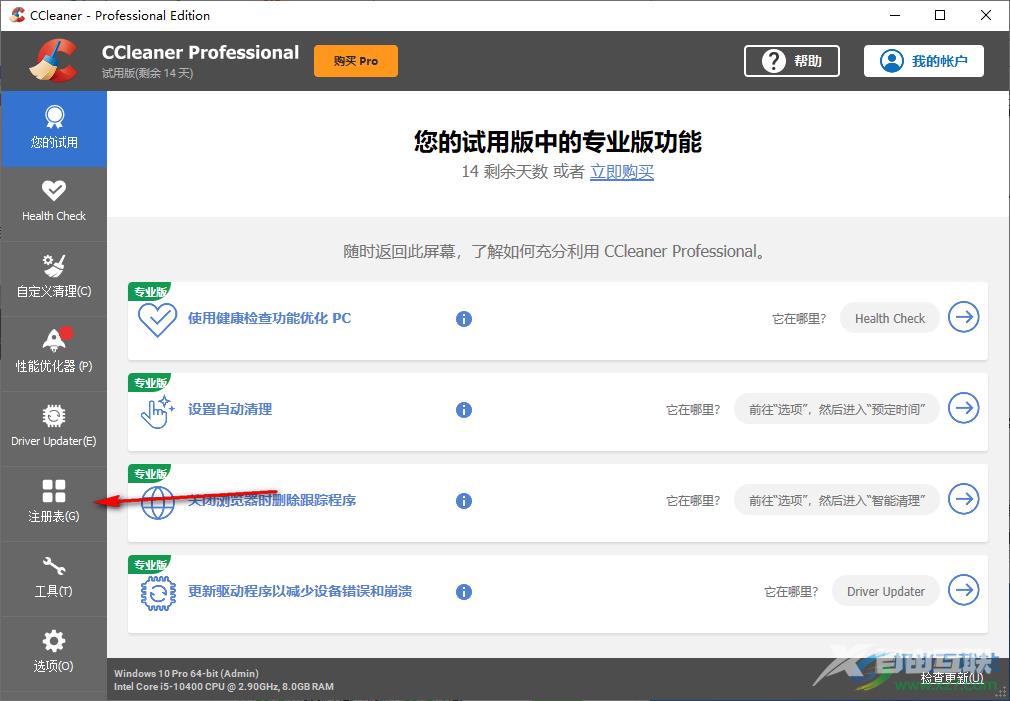
Task: Open Driver Updater(E) in the sidebar
Action: [54, 427]
